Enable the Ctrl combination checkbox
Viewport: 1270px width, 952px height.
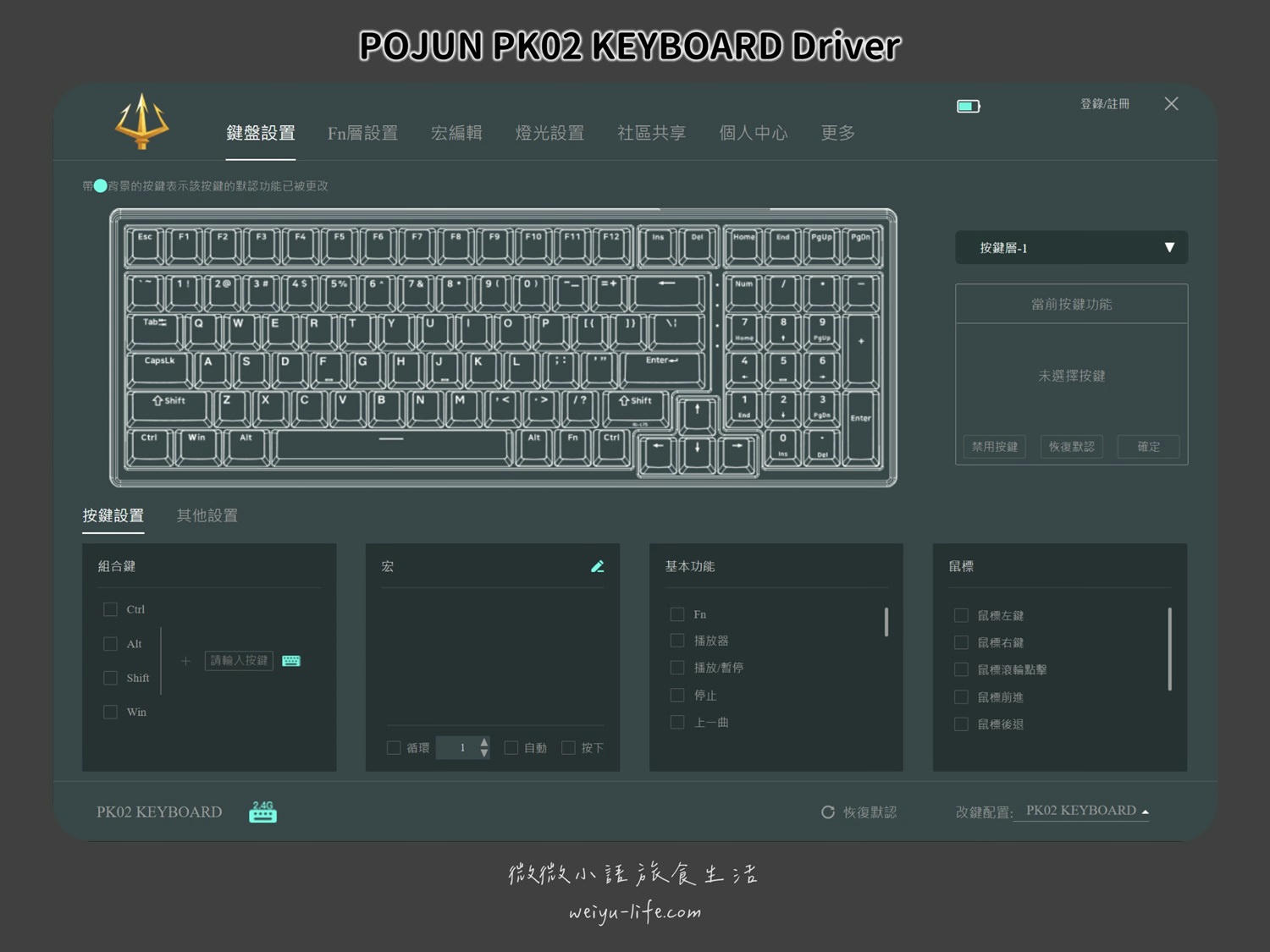(110, 609)
